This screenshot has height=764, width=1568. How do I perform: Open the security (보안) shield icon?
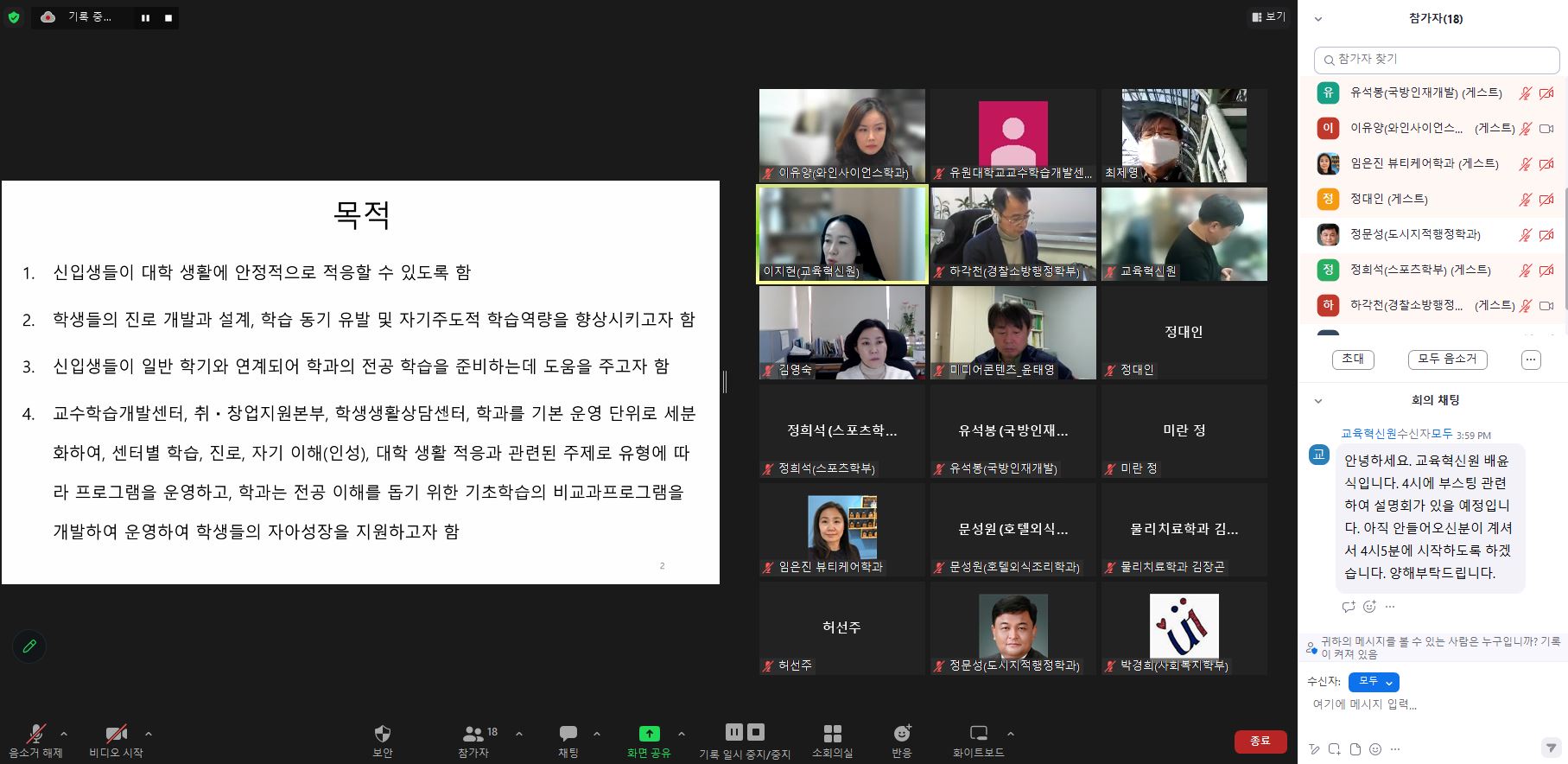[382, 734]
